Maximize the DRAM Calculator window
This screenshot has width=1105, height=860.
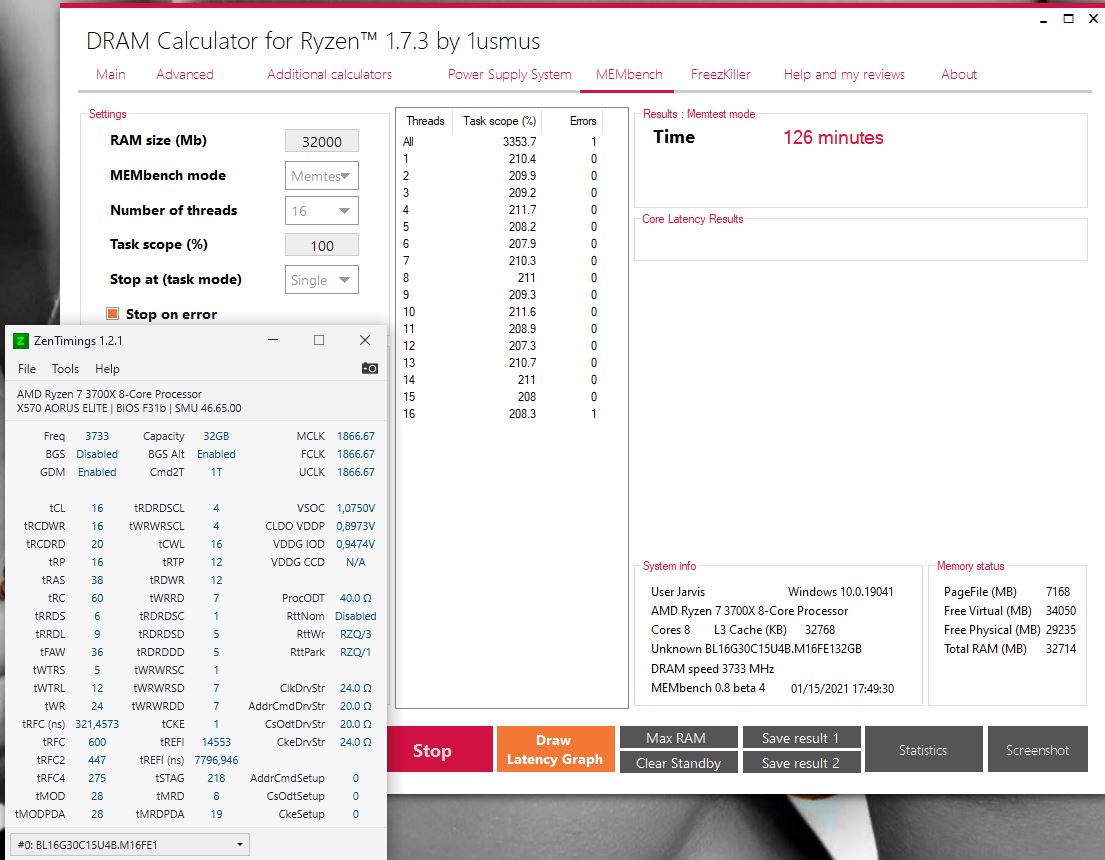pos(1068,18)
